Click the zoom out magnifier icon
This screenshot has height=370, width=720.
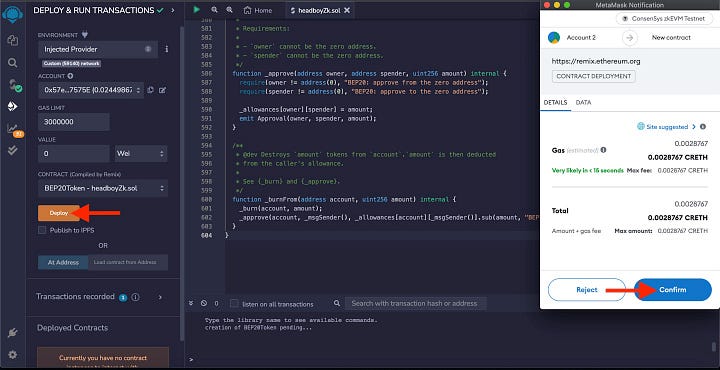pyautogui.click(x=214, y=10)
